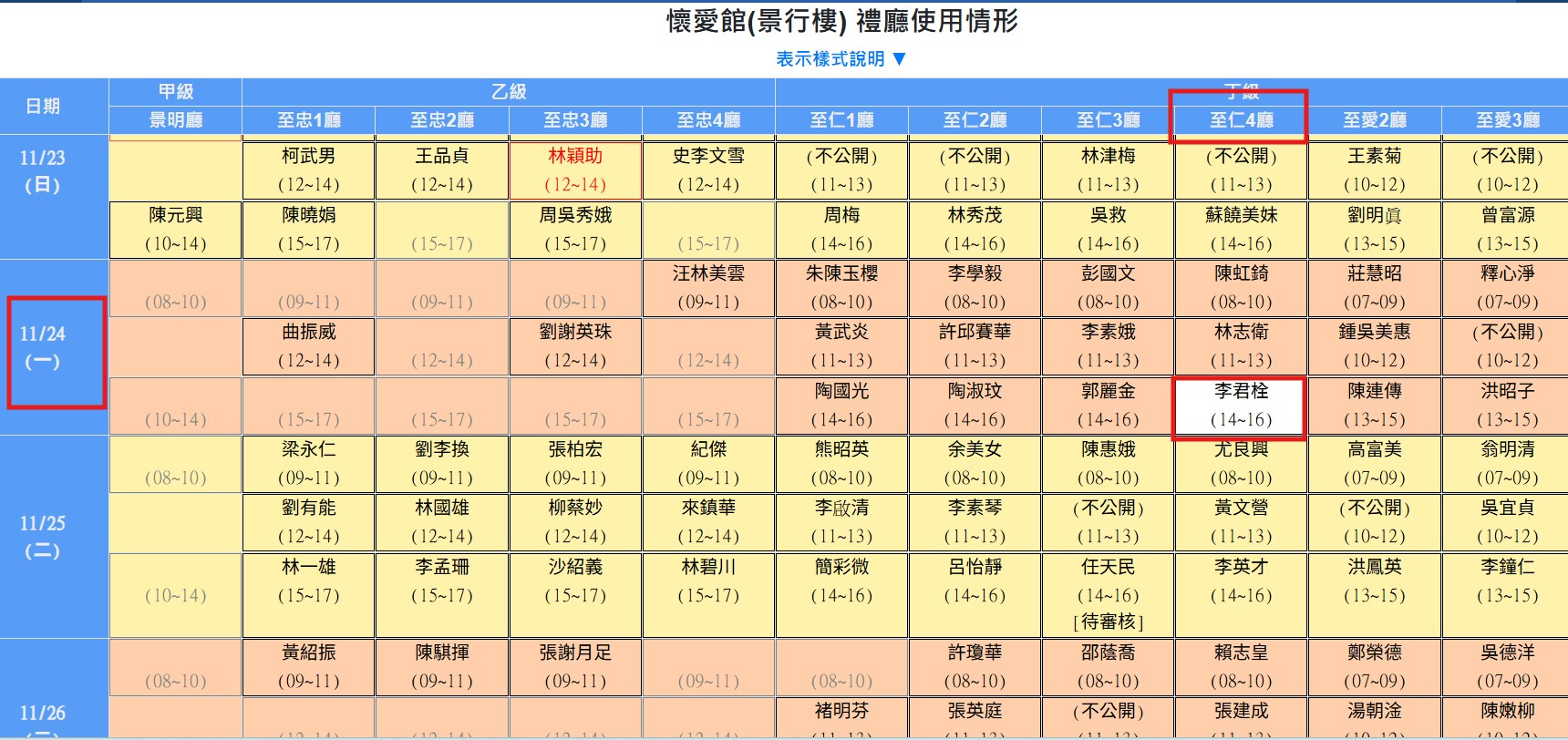This screenshot has width=1568, height=740.
Task: Select the 至忠1廳 column header
Action: click(x=309, y=119)
